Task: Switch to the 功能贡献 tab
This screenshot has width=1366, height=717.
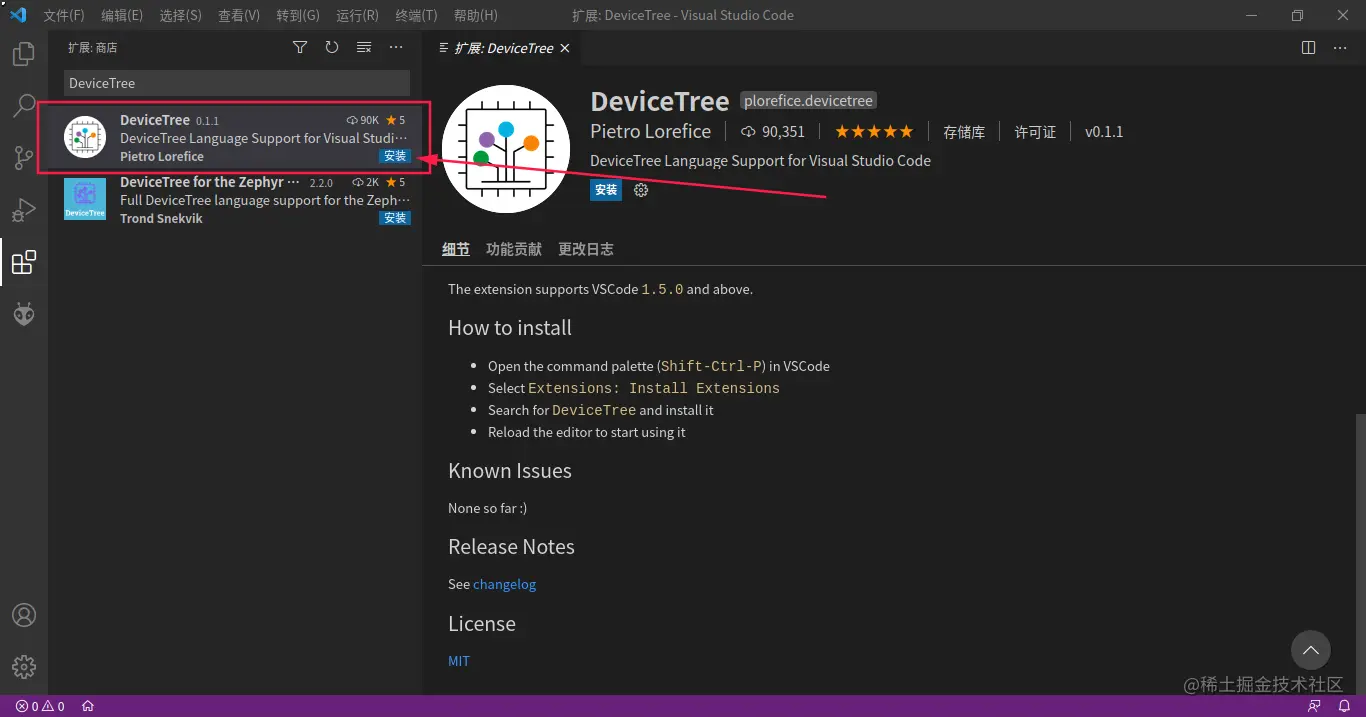Action: point(514,249)
